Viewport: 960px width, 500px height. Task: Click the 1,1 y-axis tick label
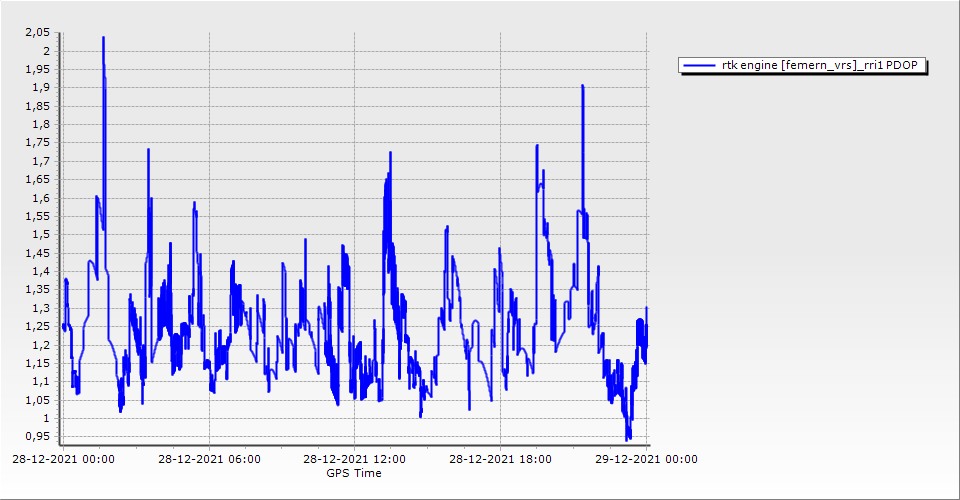[42, 381]
